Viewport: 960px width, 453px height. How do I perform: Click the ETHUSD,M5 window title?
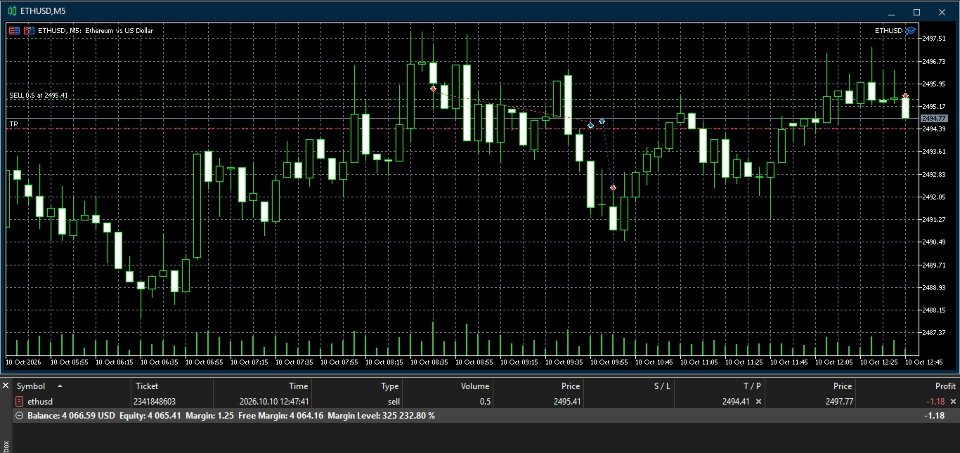coord(43,11)
